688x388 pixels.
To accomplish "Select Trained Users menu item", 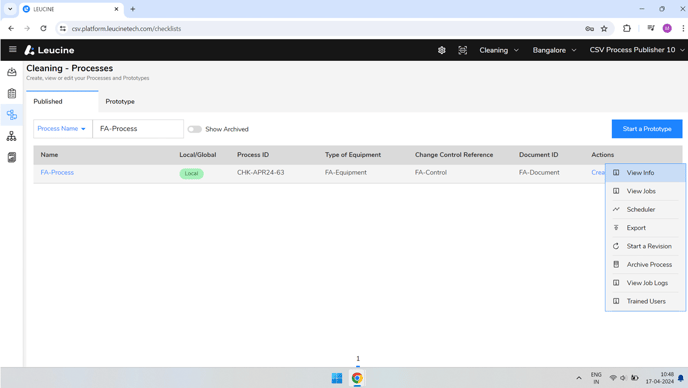I will click(x=645, y=301).
